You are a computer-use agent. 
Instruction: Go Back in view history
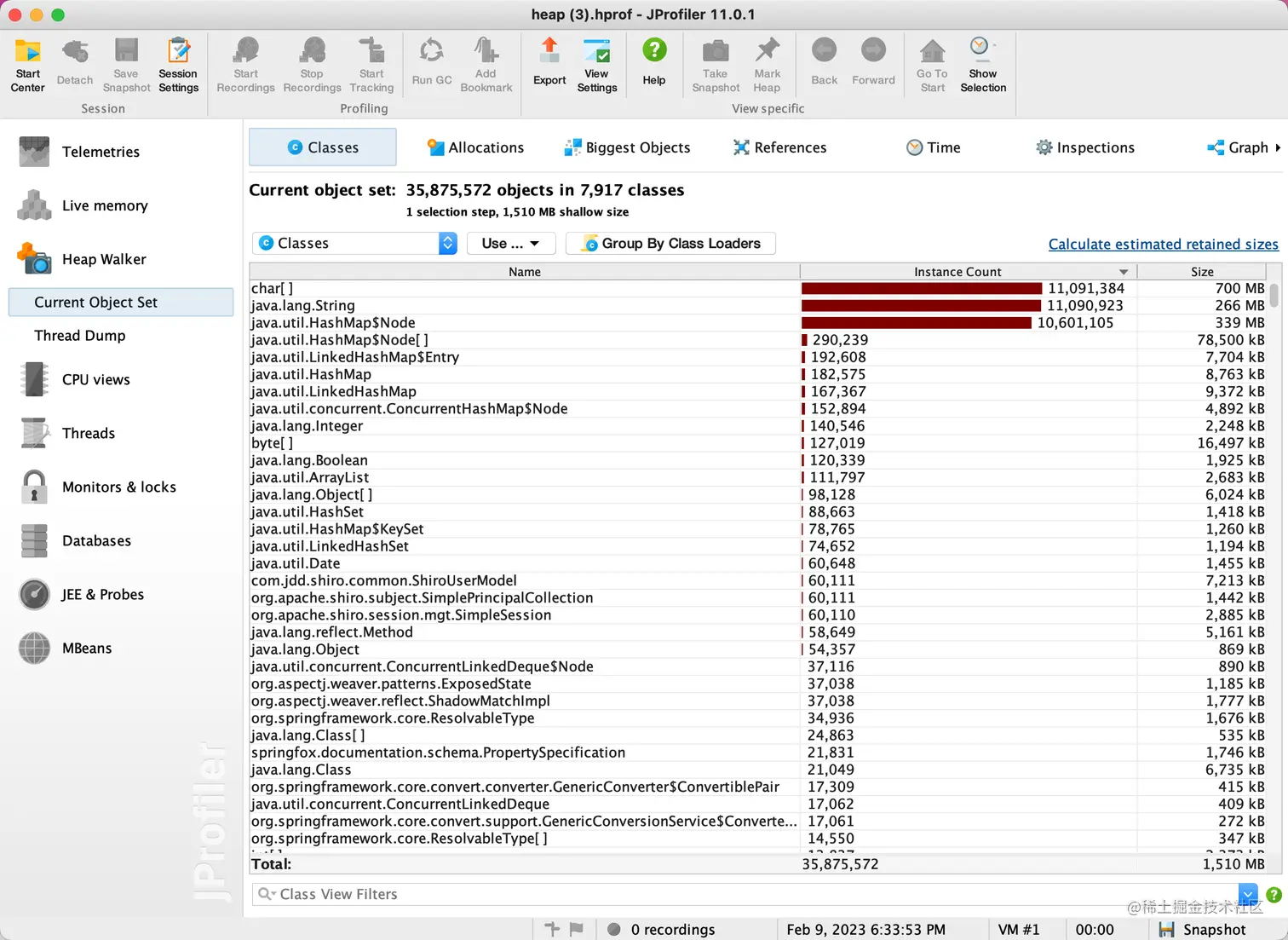824,62
